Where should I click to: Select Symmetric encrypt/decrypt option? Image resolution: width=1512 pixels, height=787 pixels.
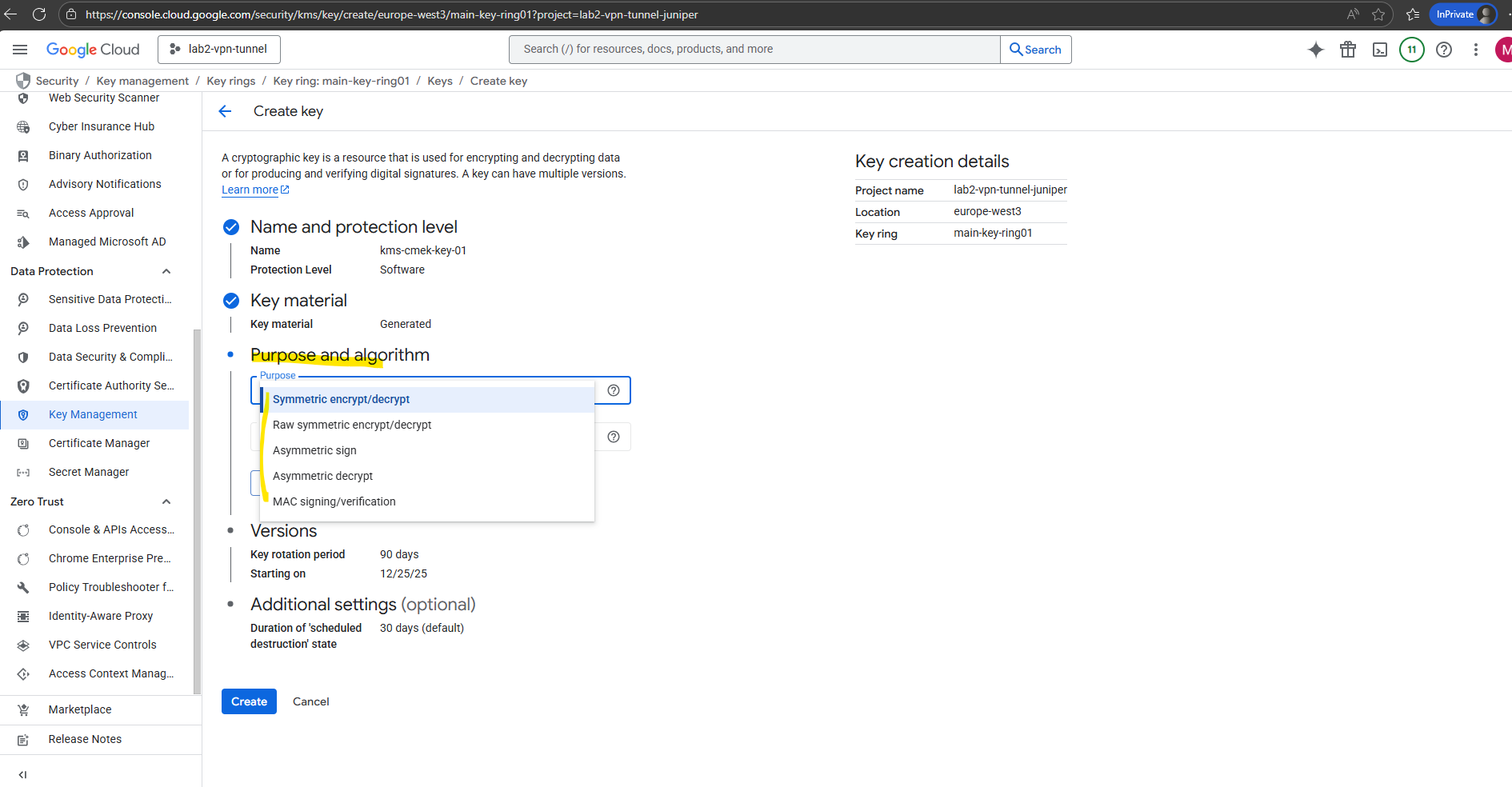[427, 400]
